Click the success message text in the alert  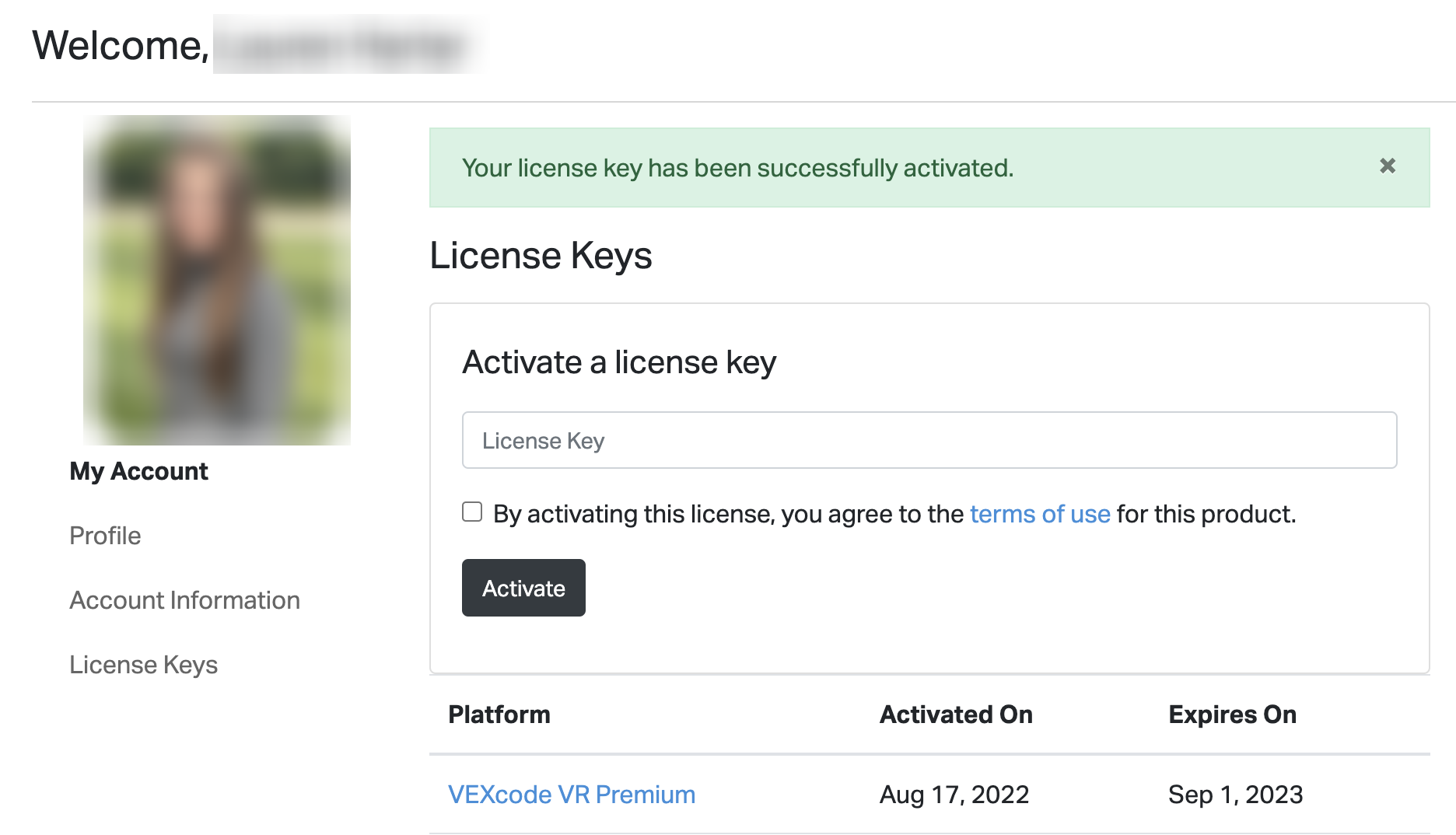tap(737, 168)
